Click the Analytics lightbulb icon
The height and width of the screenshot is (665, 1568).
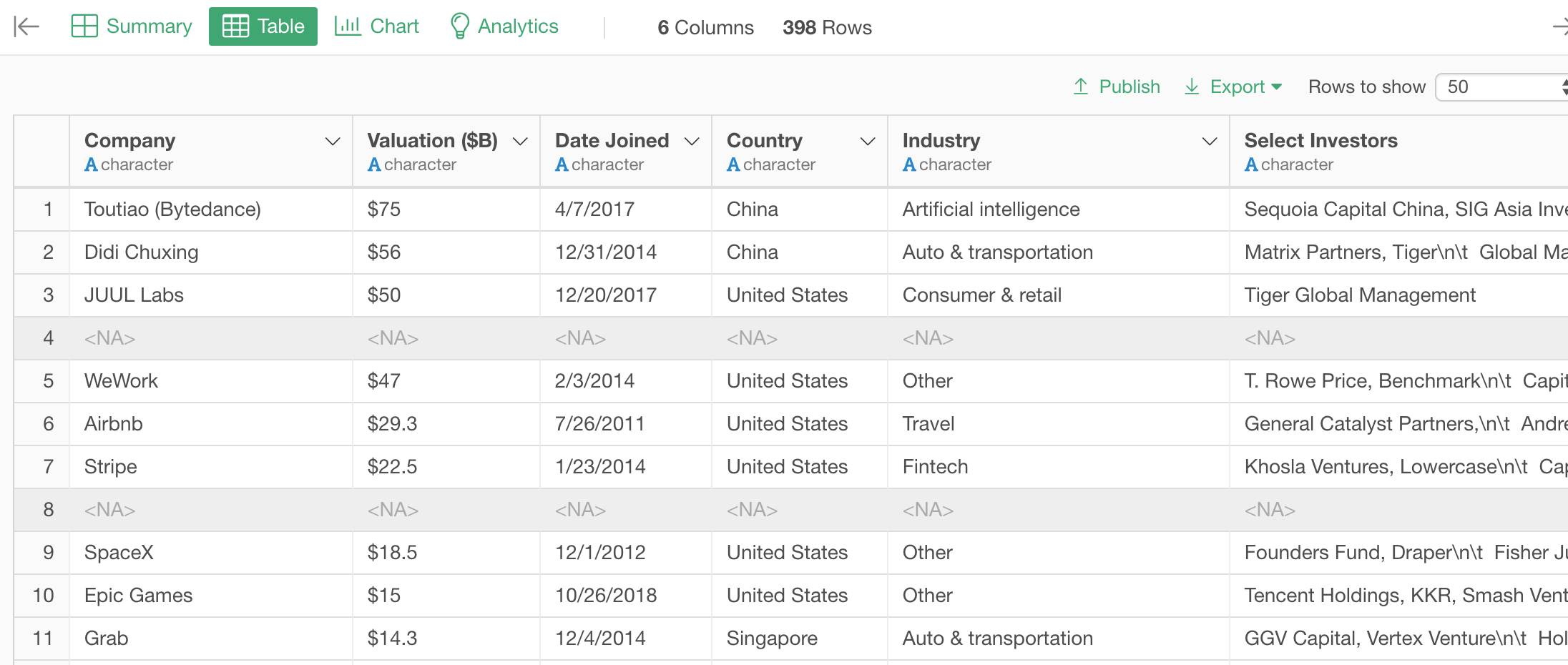tap(459, 26)
